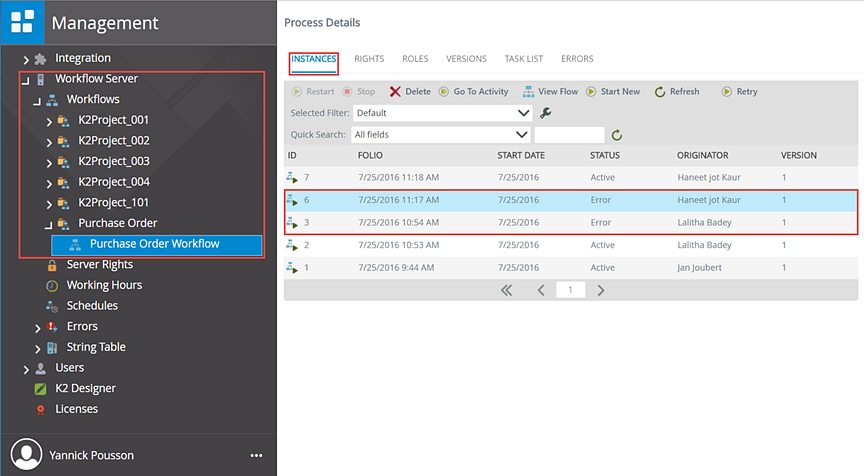Screen dimensions: 864x476
Task: Click the K2Project_003 folder icon
Action: pyautogui.click(x=63, y=162)
